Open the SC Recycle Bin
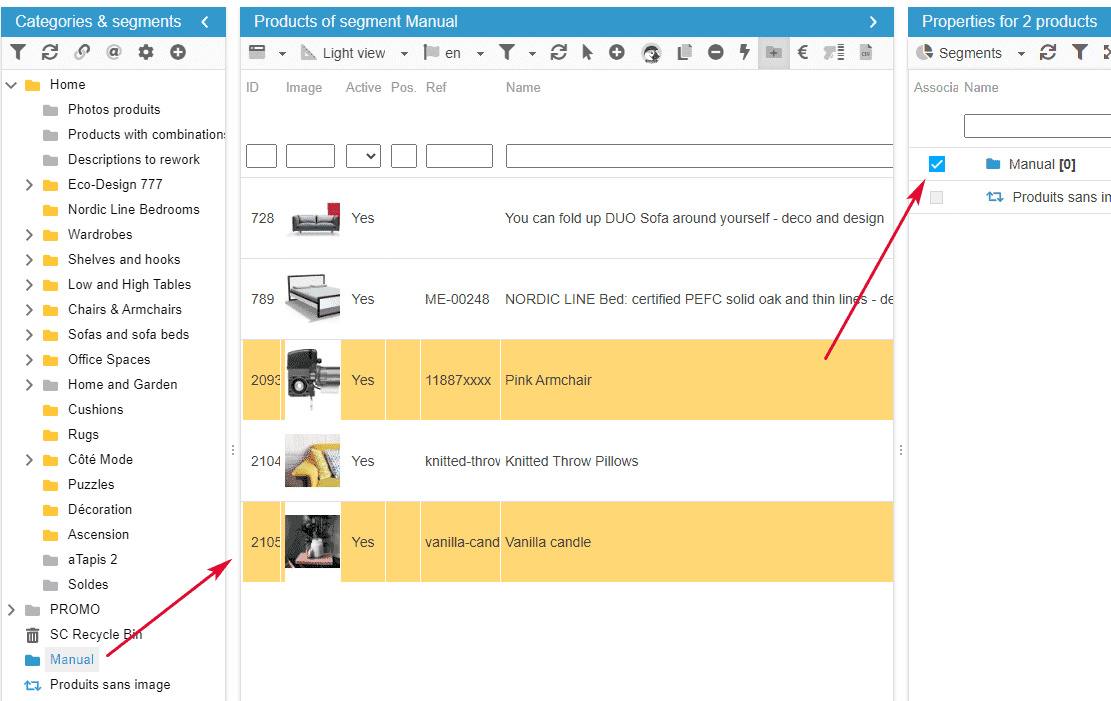Viewport: 1111px width, 701px height. (95, 635)
